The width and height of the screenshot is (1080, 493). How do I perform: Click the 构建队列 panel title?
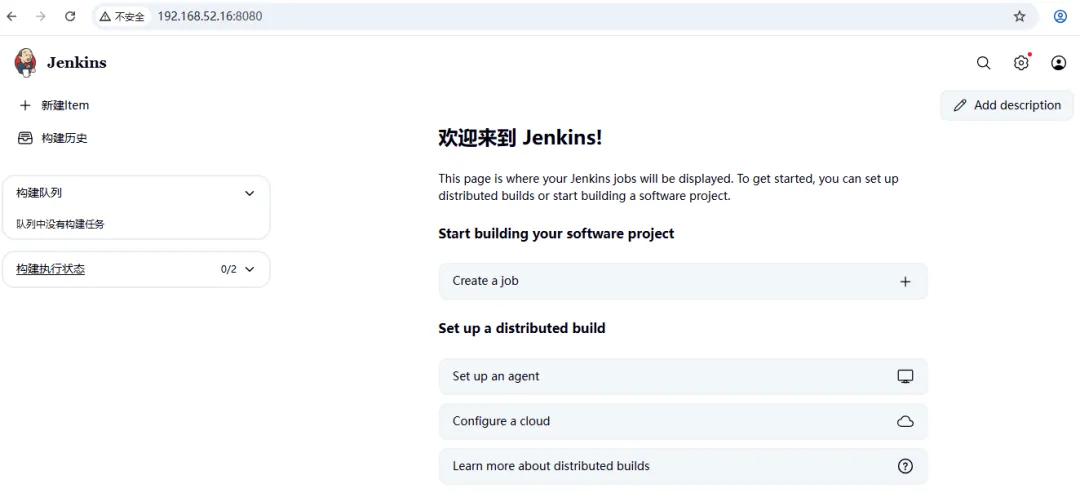39,193
